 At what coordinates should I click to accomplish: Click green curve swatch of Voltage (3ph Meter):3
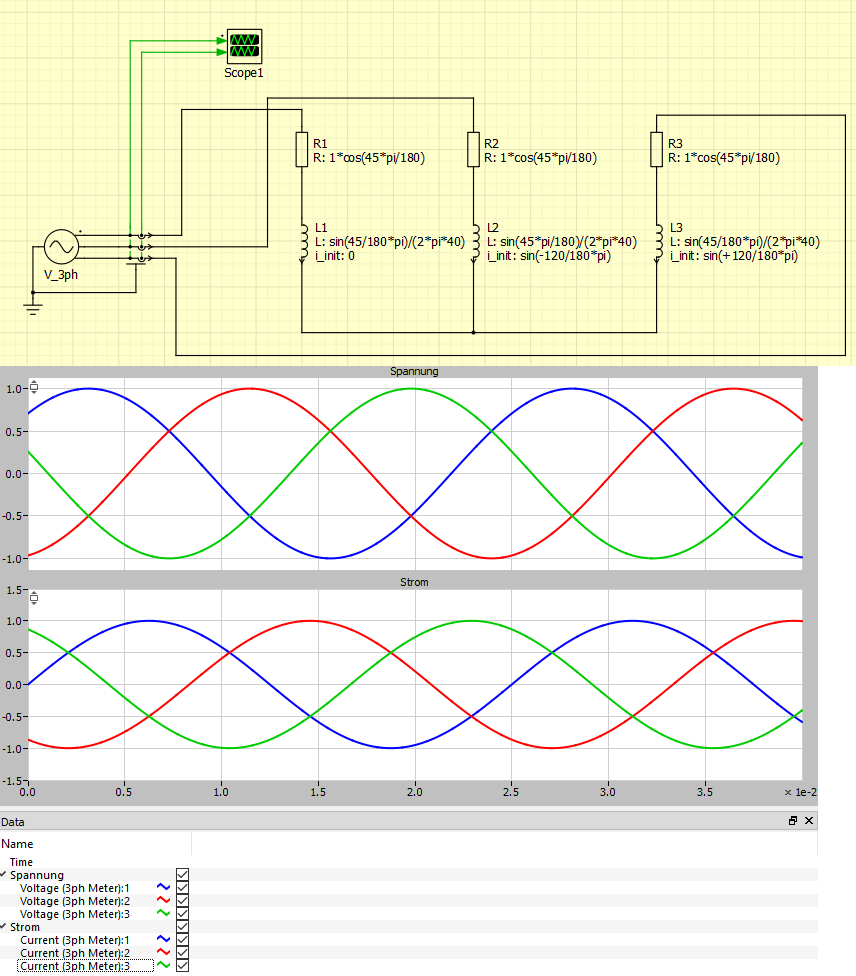(163, 913)
